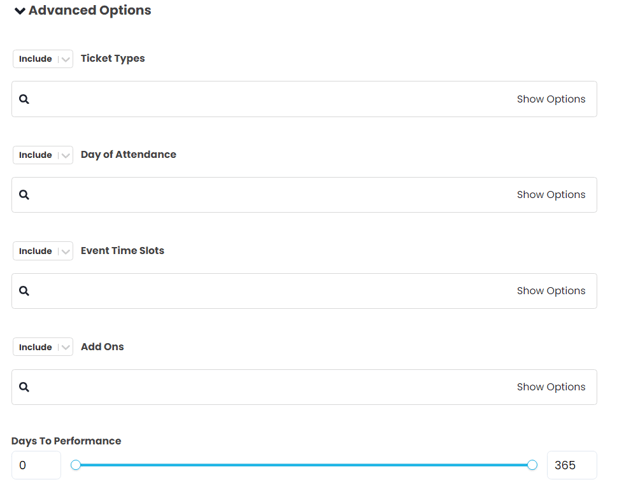Viewport: 617px width, 503px height.
Task: Show Options for Event Time Slots
Action: click(550, 291)
